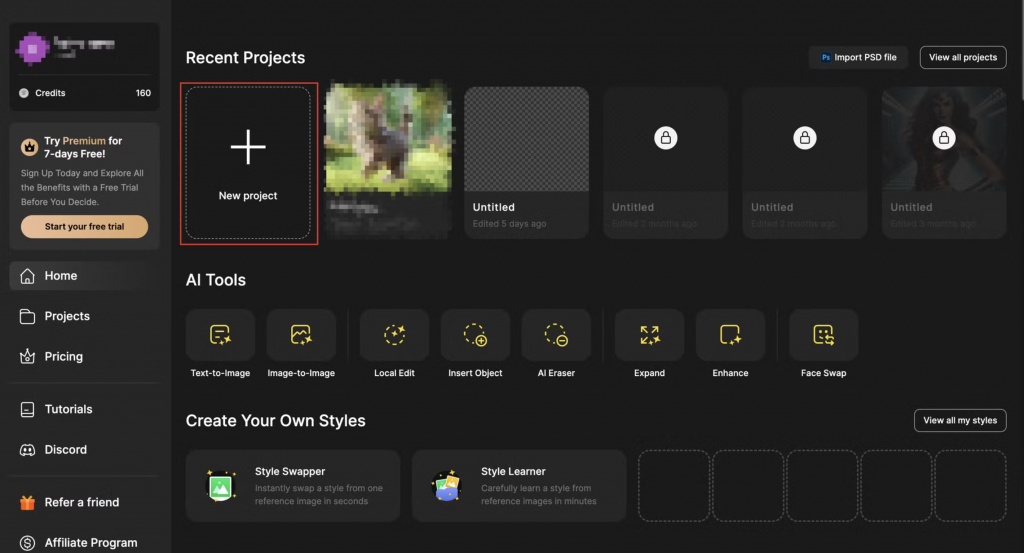Open the Untitled project edited 5 days ago
This screenshot has height=553, width=1024.
tap(526, 163)
